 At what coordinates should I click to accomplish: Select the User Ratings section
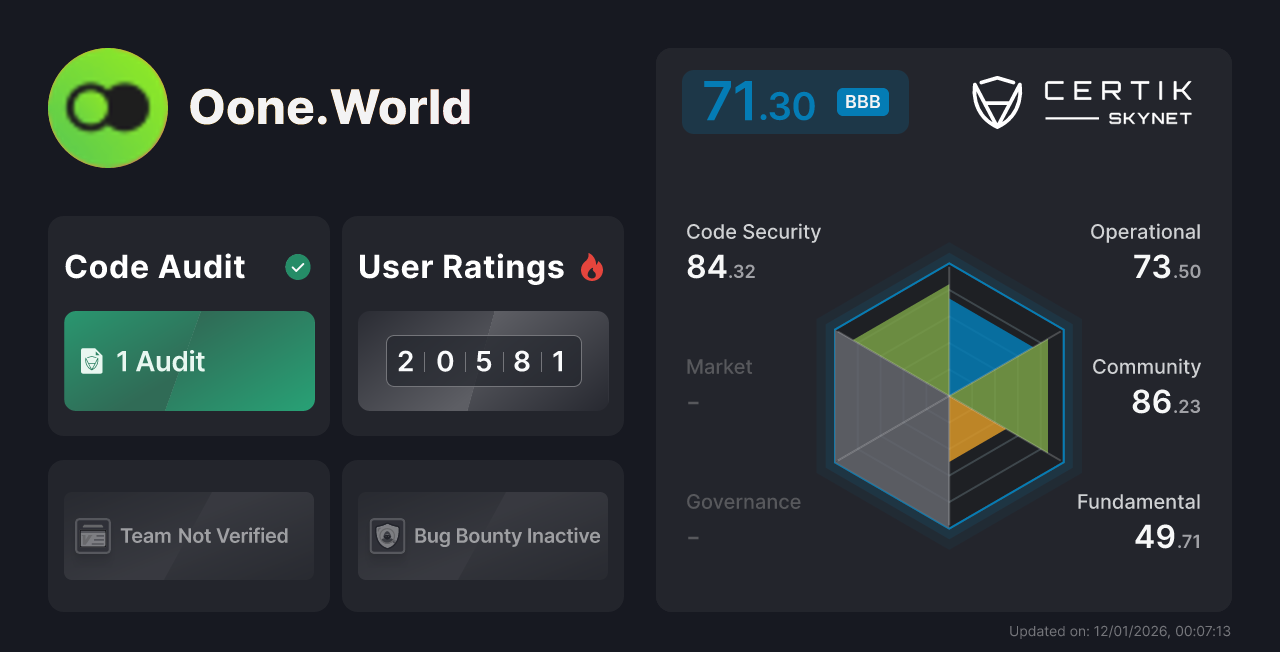click(x=482, y=325)
